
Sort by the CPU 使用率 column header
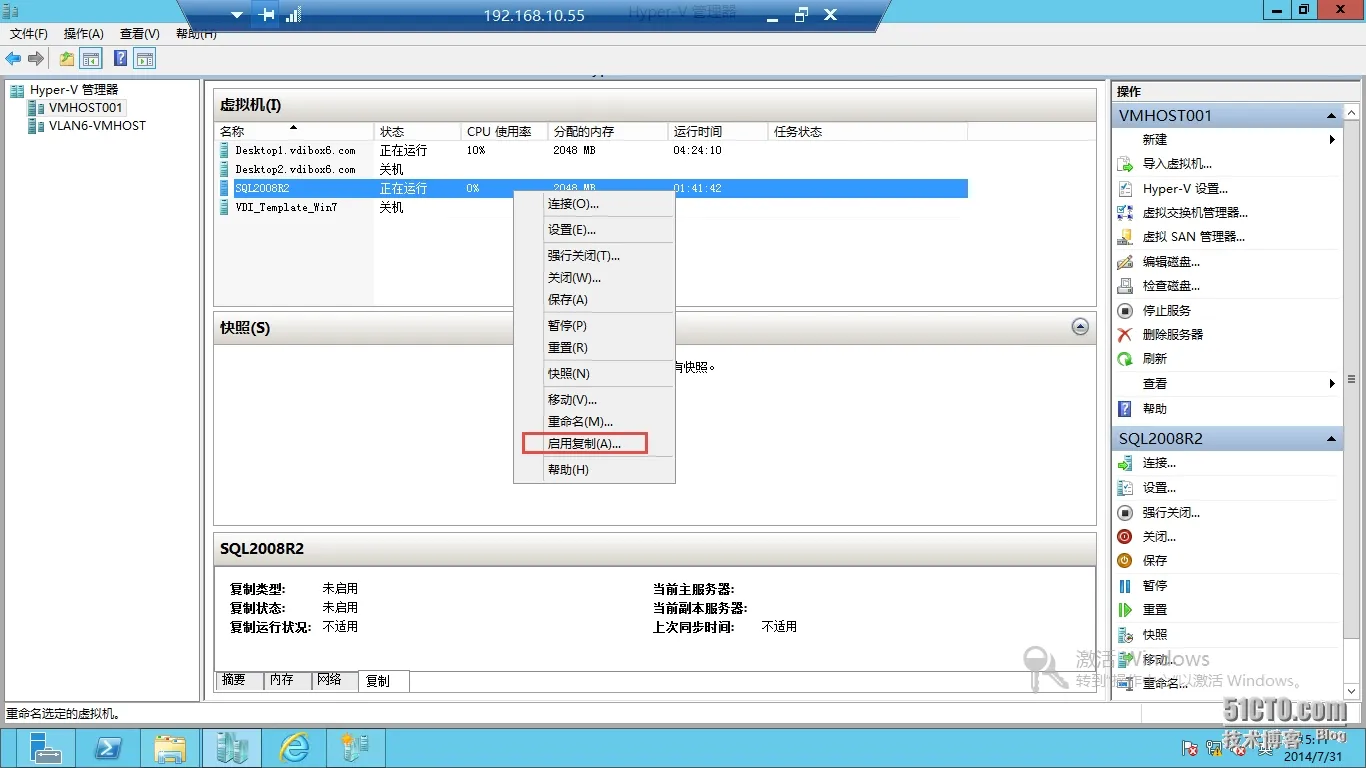(504, 132)
